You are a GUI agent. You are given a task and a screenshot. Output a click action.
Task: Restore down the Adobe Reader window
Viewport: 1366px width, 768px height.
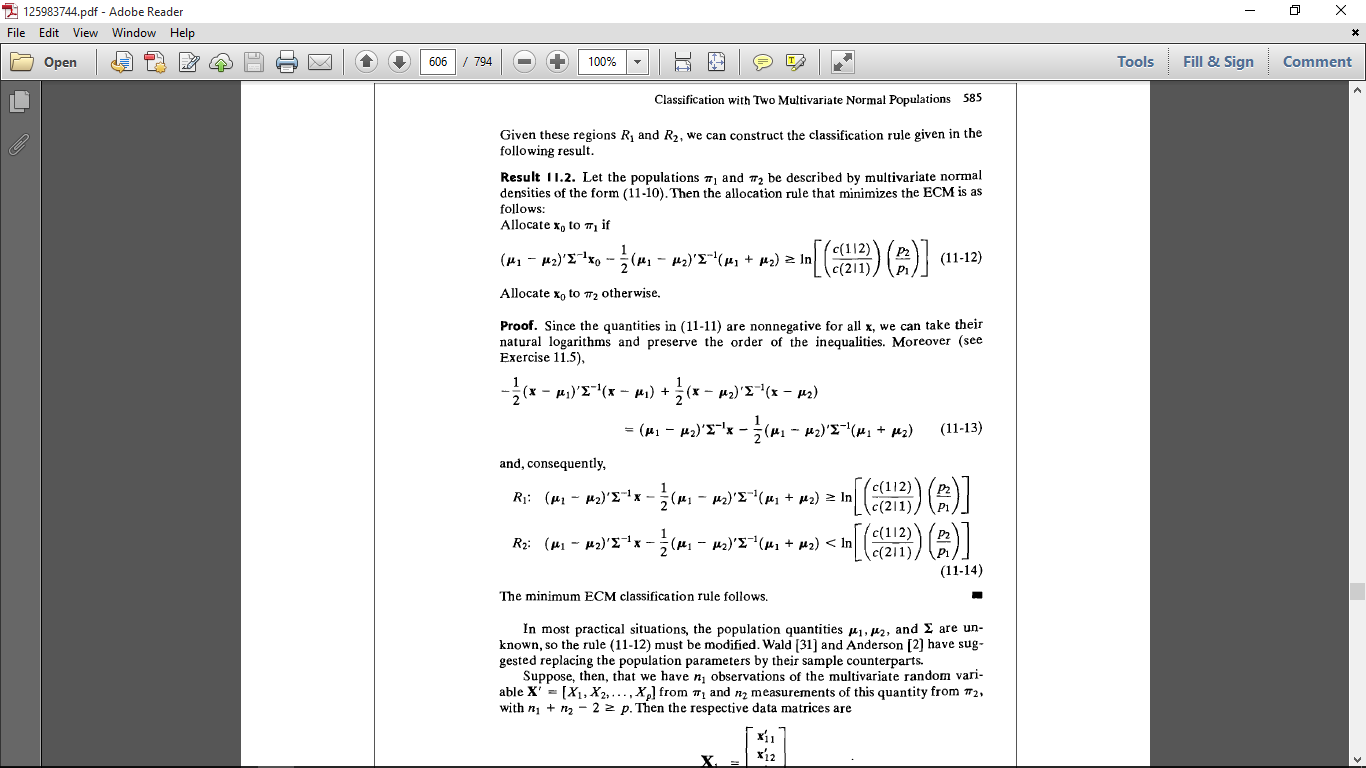click(1295, 11)
